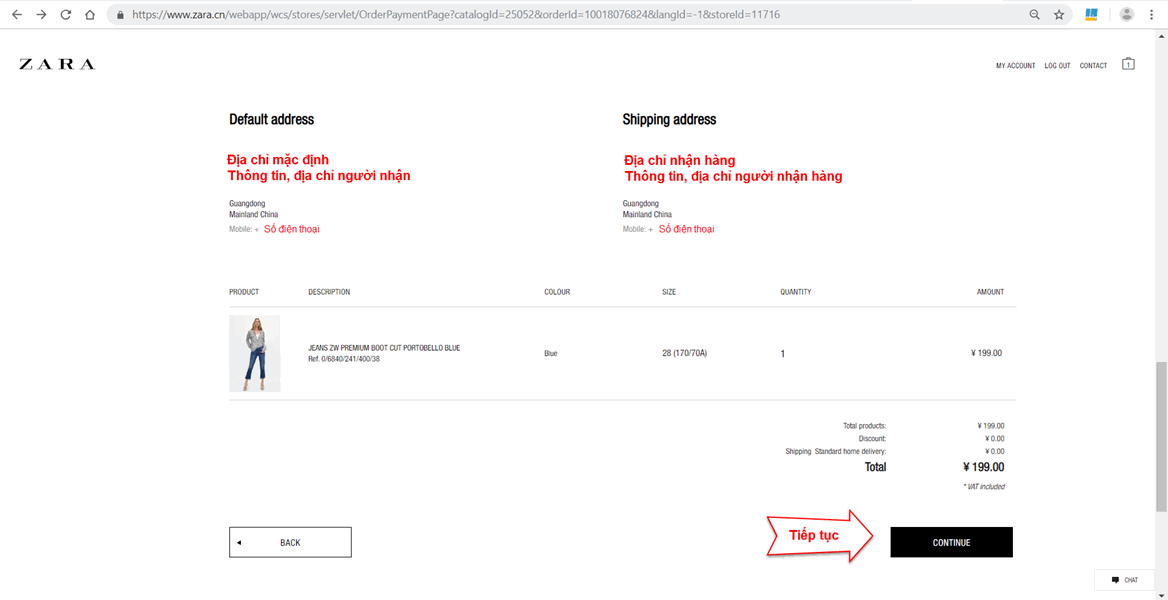Click LOG OUT link
This screenshot has width=1168, height=600.
pyautogui.click(x=1057, y=66)
